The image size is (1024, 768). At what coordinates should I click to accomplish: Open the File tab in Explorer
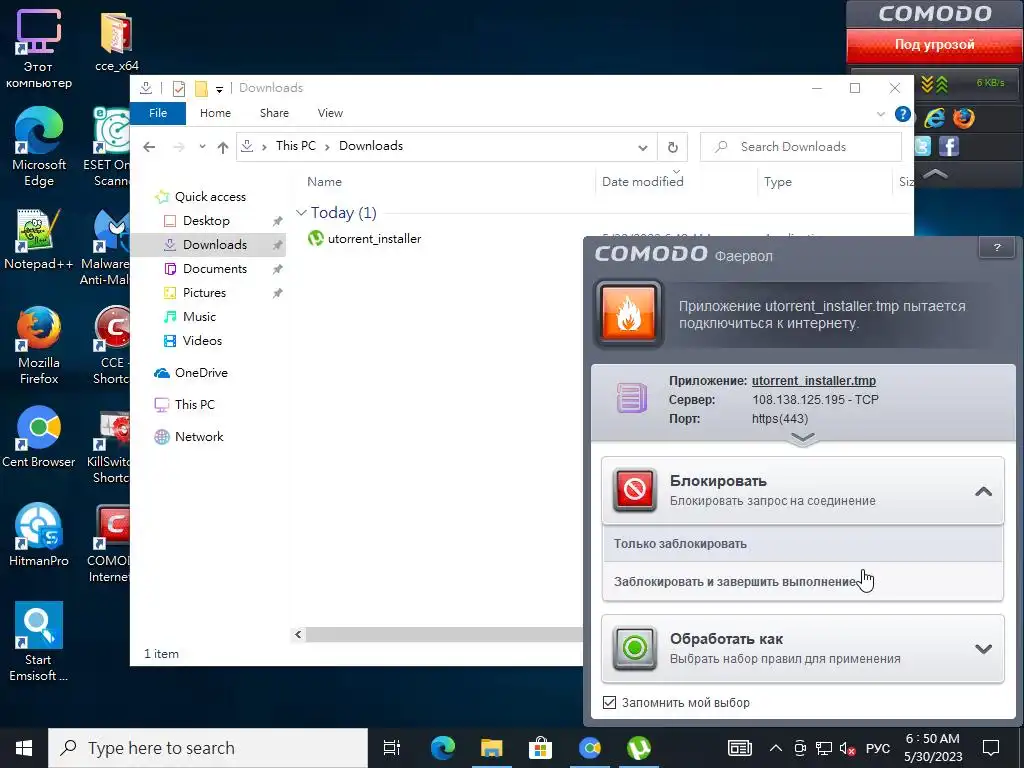(x=158, y=113)
